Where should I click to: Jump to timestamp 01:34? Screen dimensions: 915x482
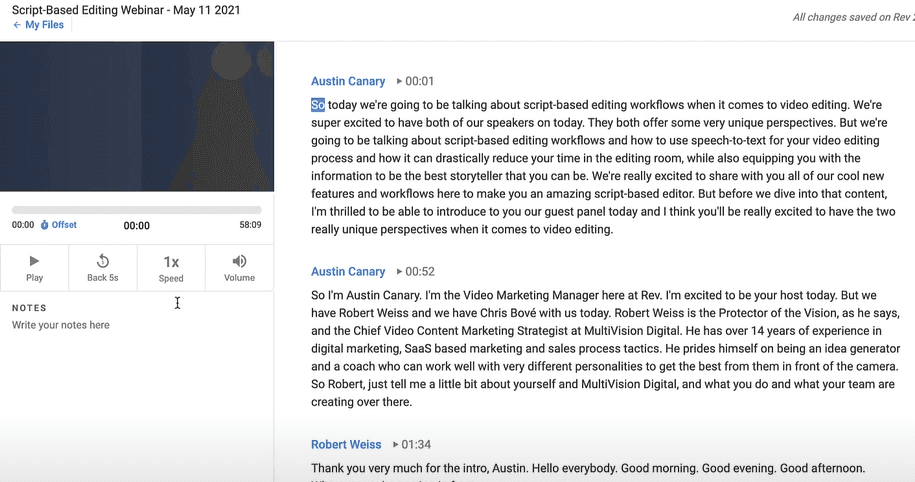417,444
